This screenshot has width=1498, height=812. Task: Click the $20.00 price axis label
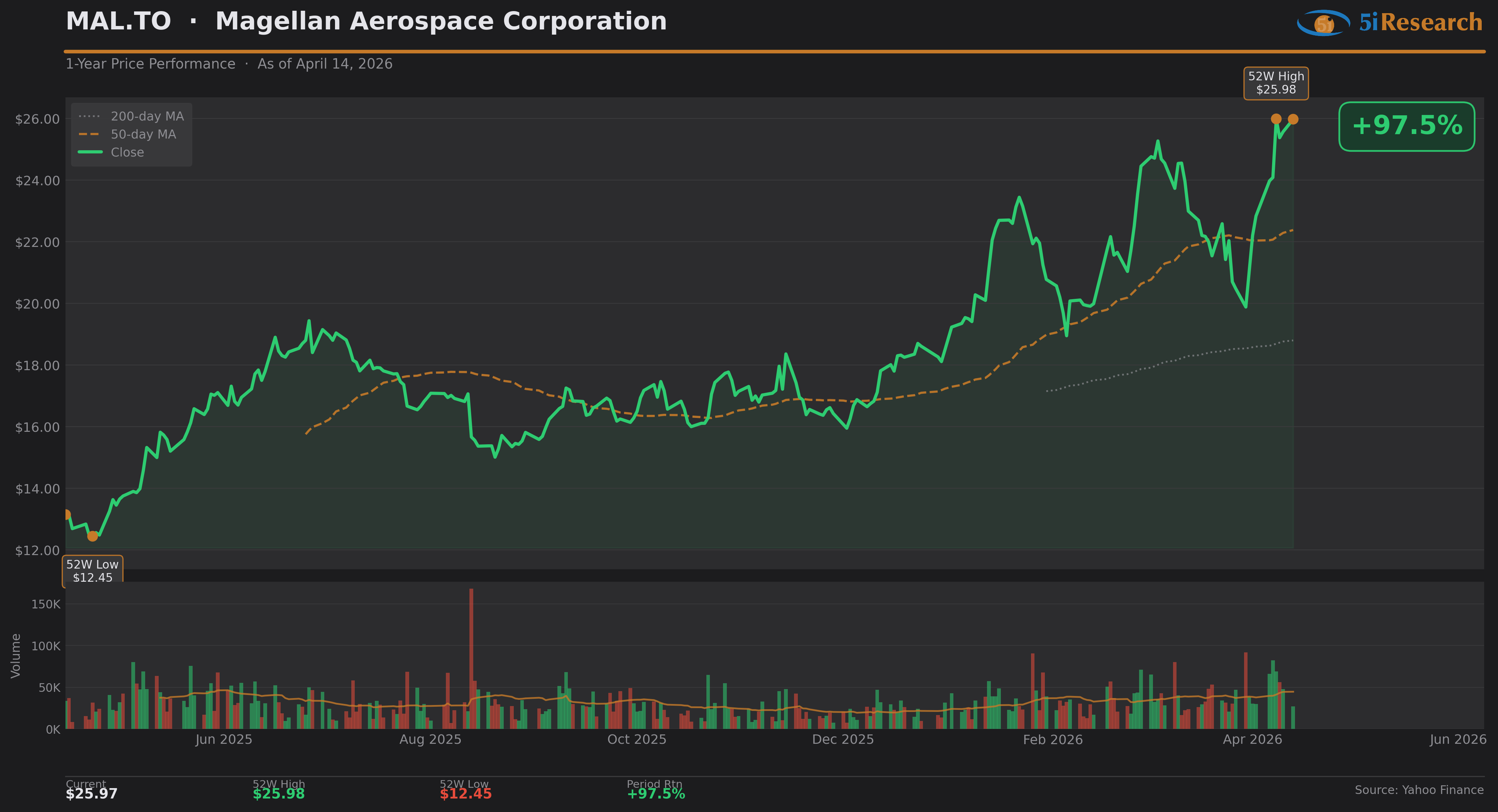coord(37,304)
